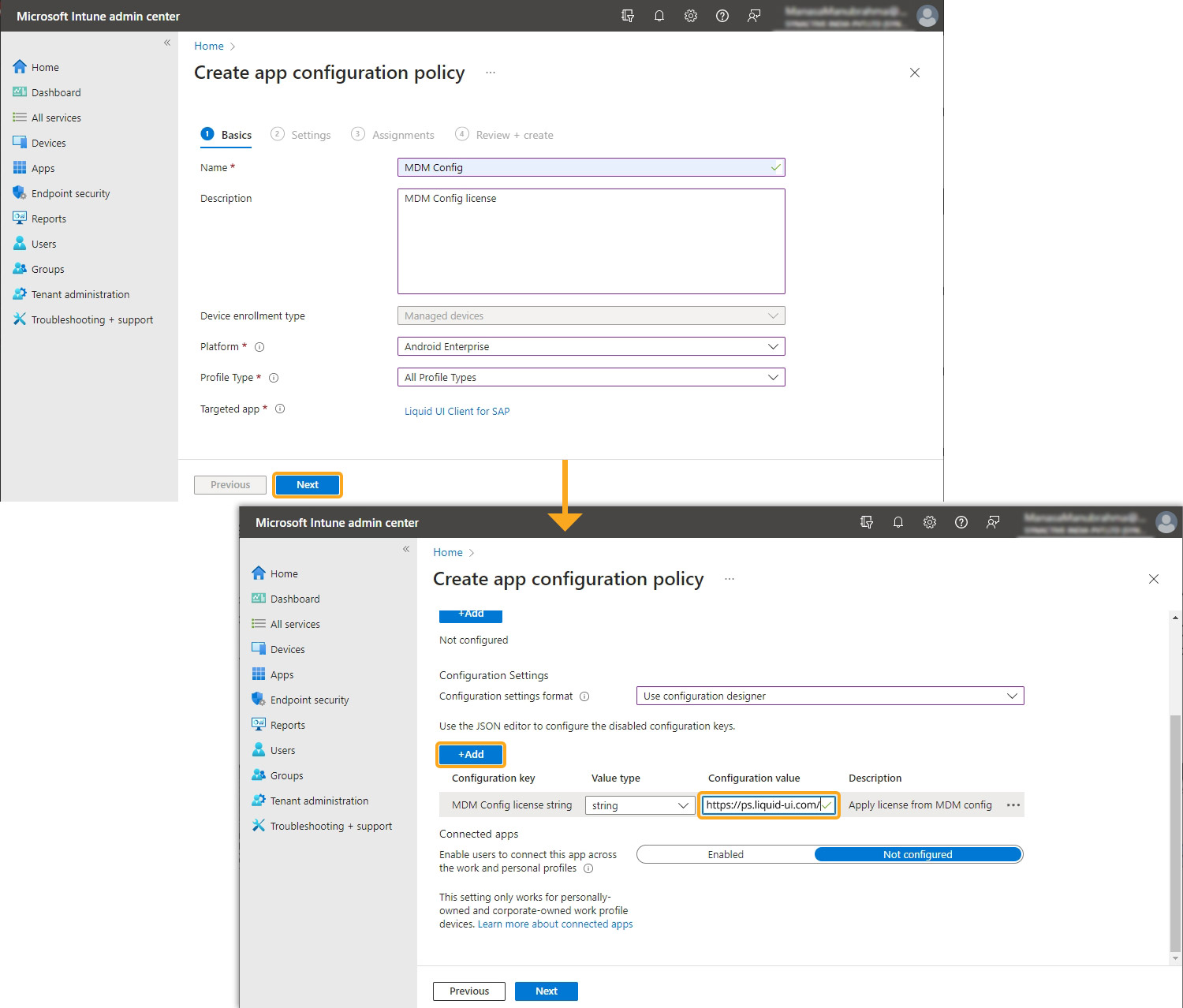This screenshot has width=1183, height=1008.
Task: Click the scroll down arrow of settings scrollbar
Action: point(1175,958)
